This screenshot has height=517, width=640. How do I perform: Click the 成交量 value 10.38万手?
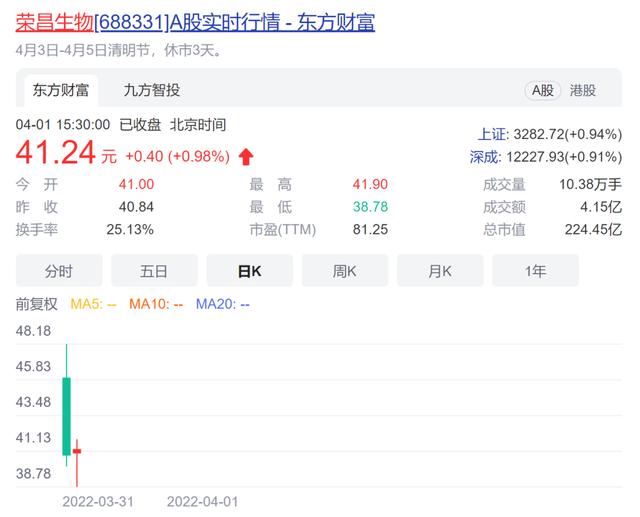590,184
